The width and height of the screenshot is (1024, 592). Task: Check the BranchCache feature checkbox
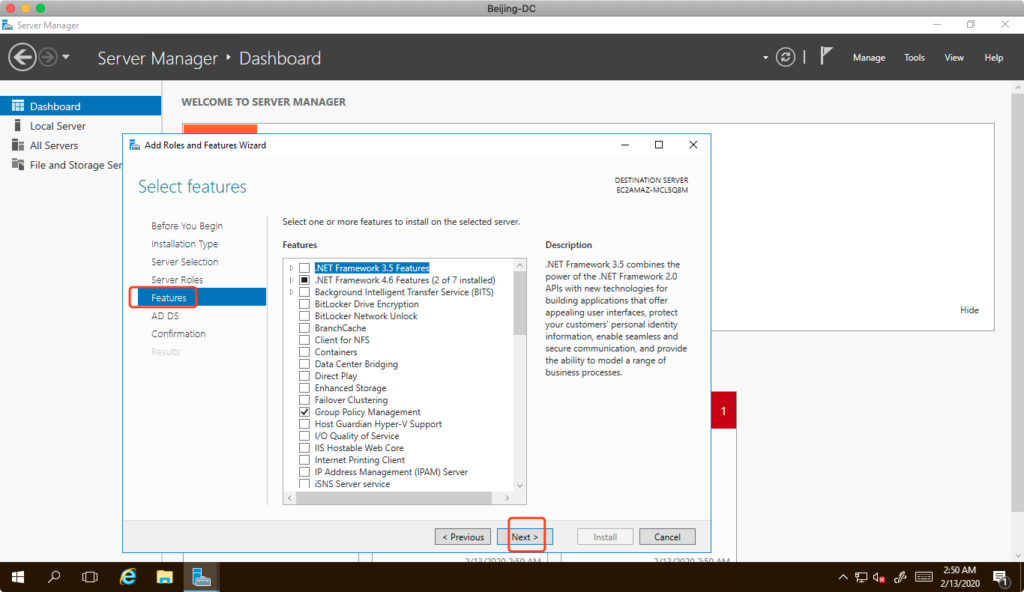click(x=304, y=328)
